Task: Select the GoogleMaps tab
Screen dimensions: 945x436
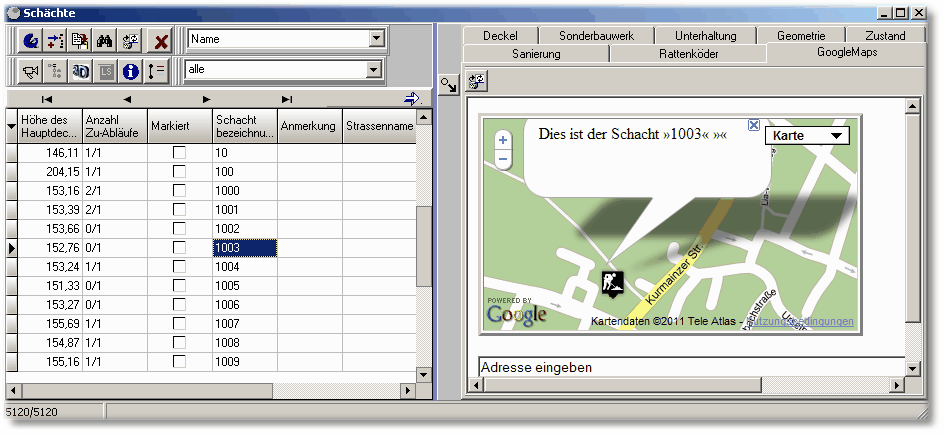Action: (x=847, y=52)
